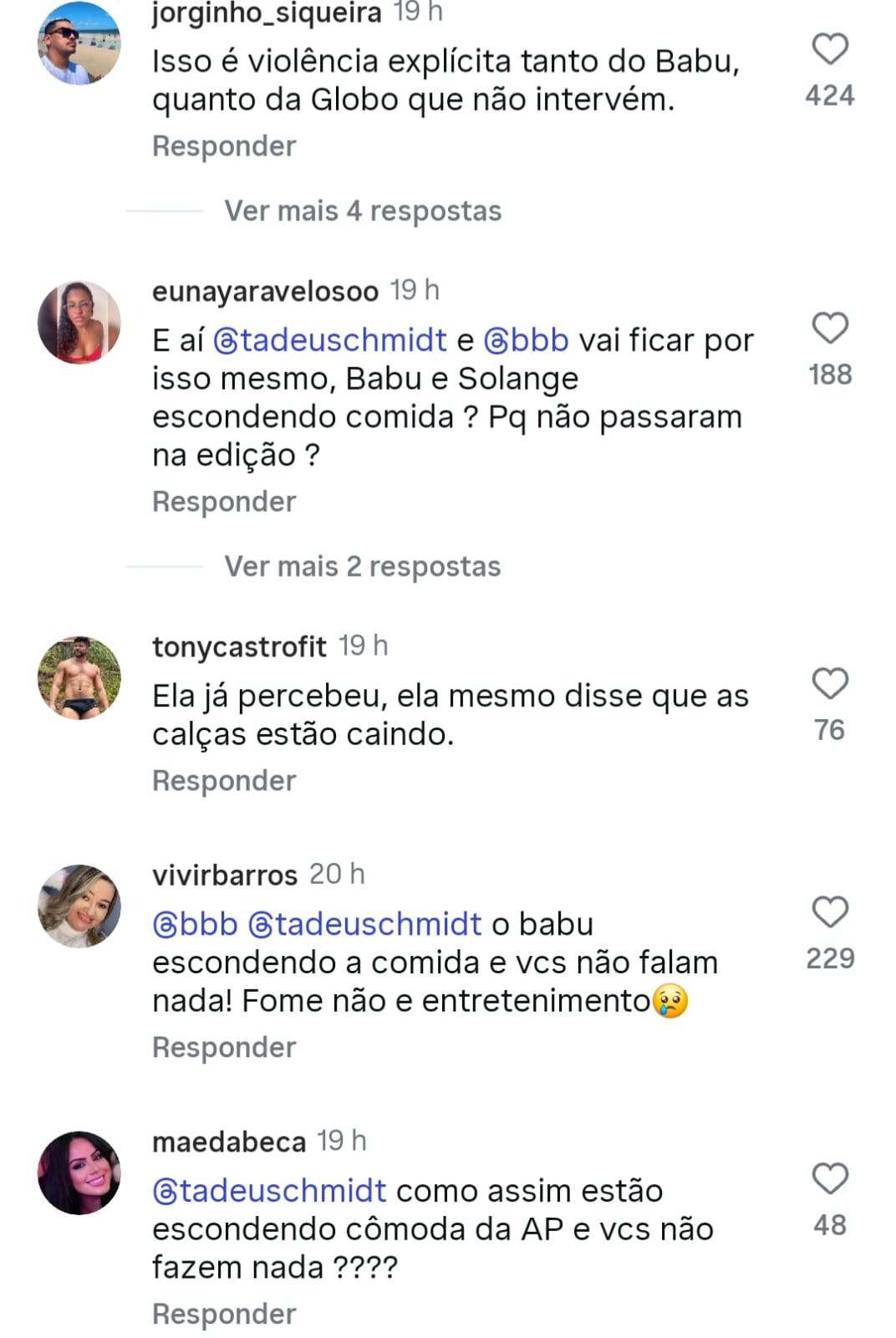Open @bbb mention in vivirbarros's comment
896x1338 pixels.
point(196,924)
